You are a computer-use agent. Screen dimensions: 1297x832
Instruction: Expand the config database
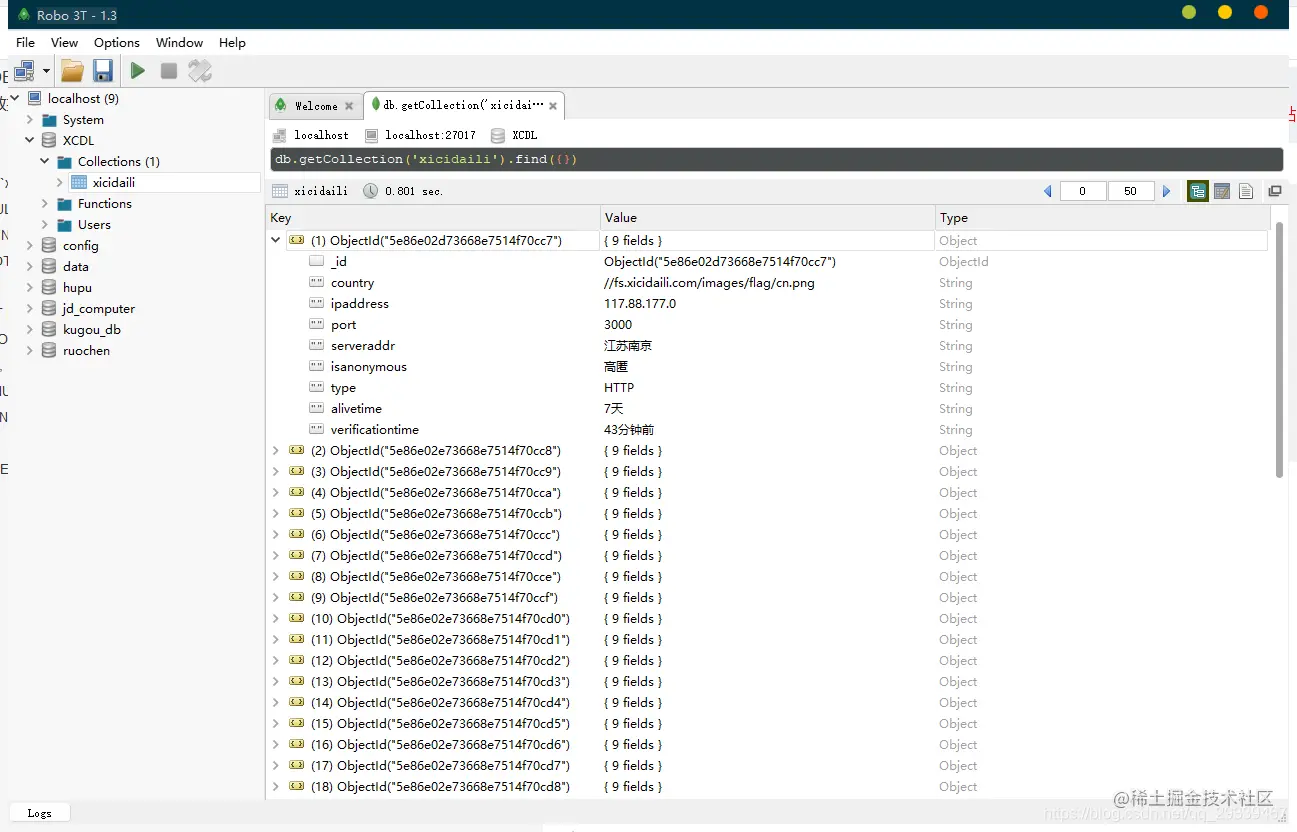pyautogui.click(x=29, y=245)
